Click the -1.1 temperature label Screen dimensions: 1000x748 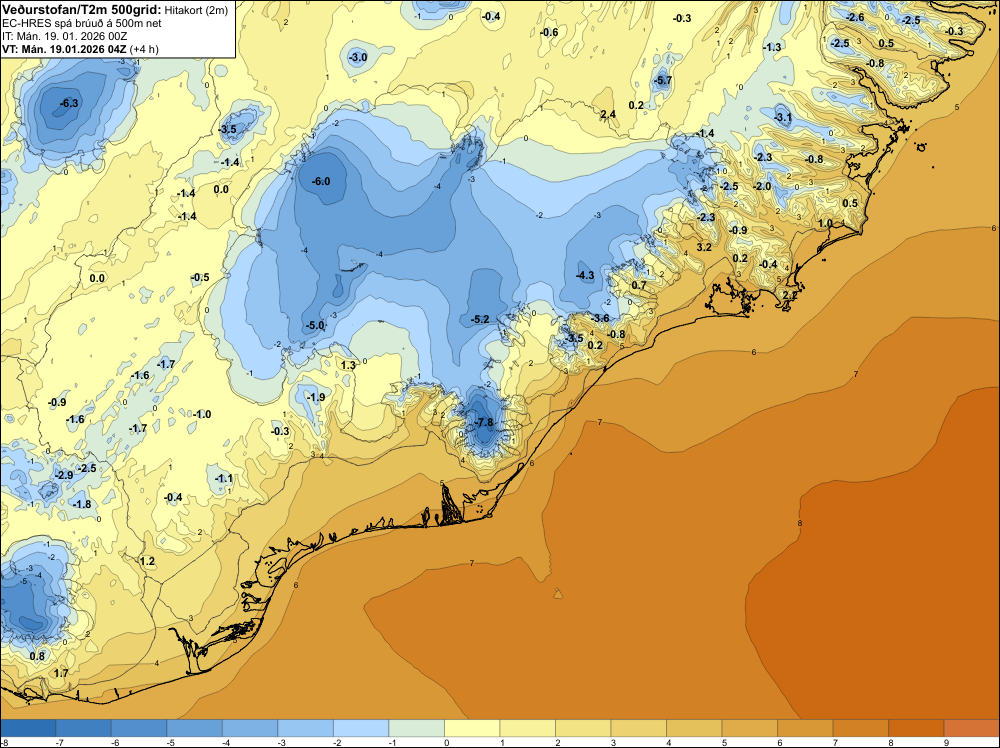coord(224,478)
